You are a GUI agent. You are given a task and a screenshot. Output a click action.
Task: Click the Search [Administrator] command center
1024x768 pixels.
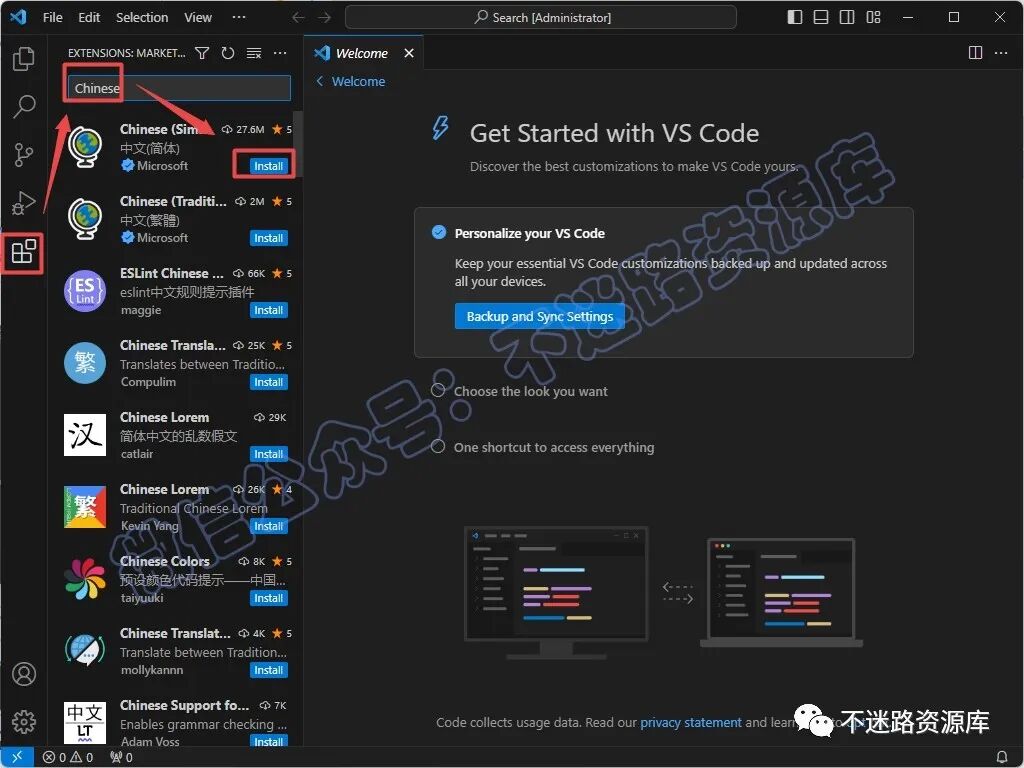tap(541, 18)
